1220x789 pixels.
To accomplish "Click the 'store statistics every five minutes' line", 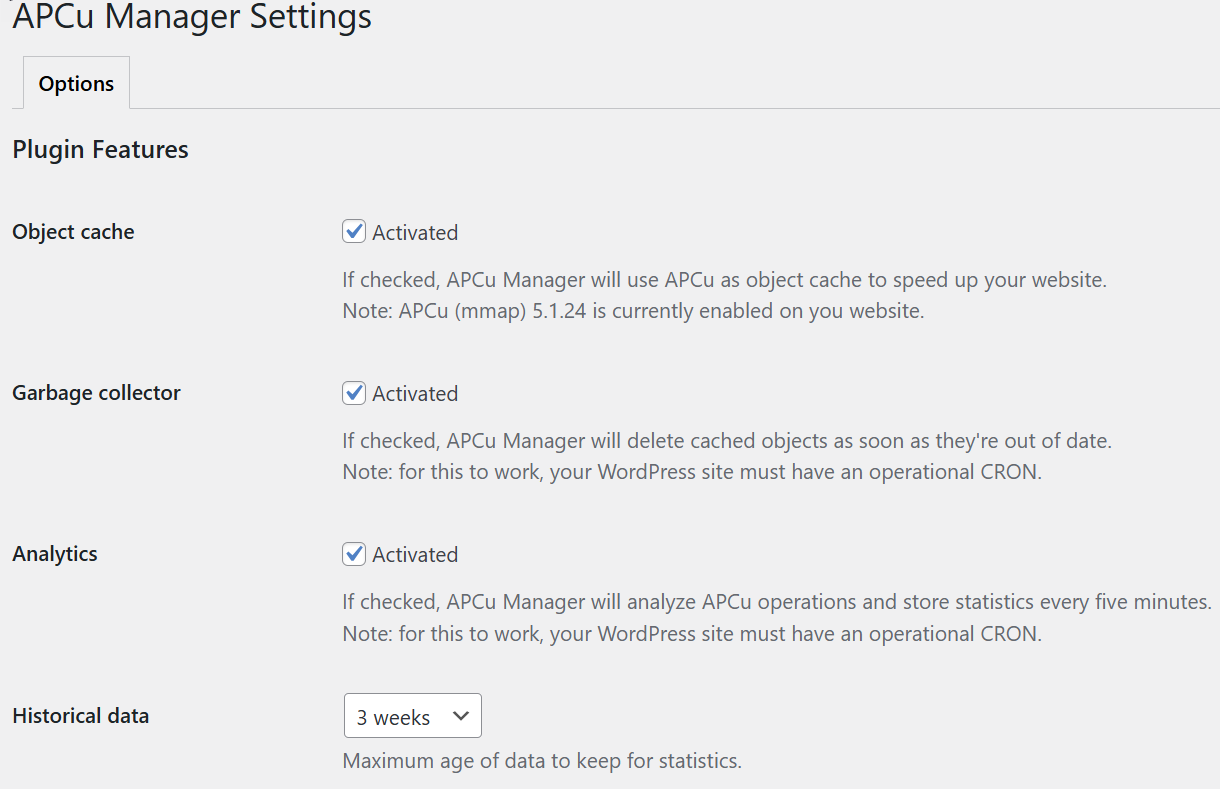I will (x=777, y=602).
